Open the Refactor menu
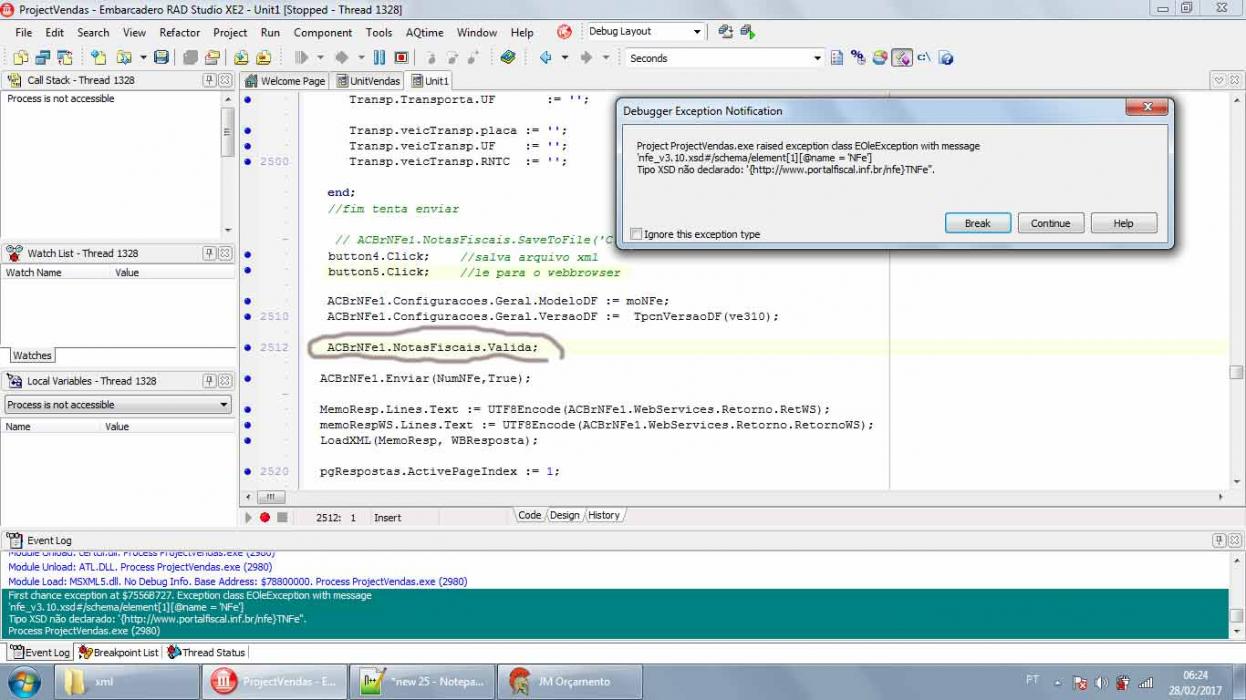The width and height of the screenshot is (1246, 700). coord(180,32)
